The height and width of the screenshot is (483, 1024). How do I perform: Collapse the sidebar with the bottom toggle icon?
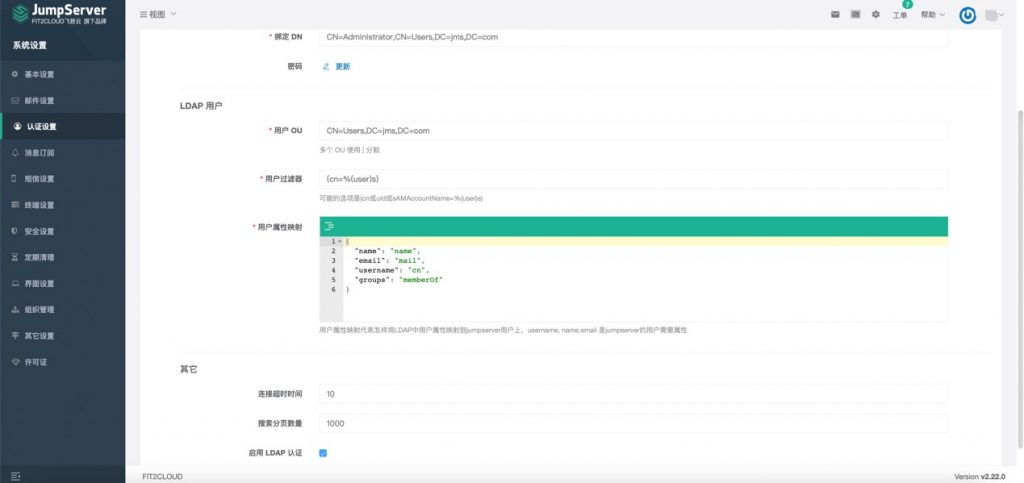point(16,476)
